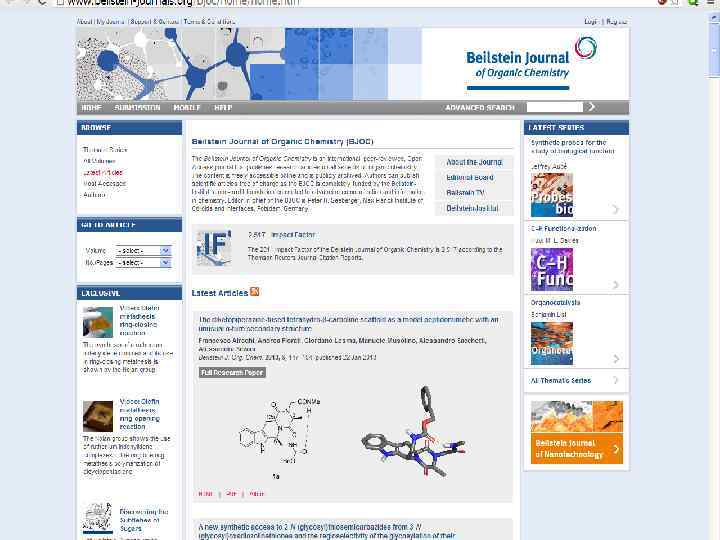Click arrow beside All Thematic Series

616,380
